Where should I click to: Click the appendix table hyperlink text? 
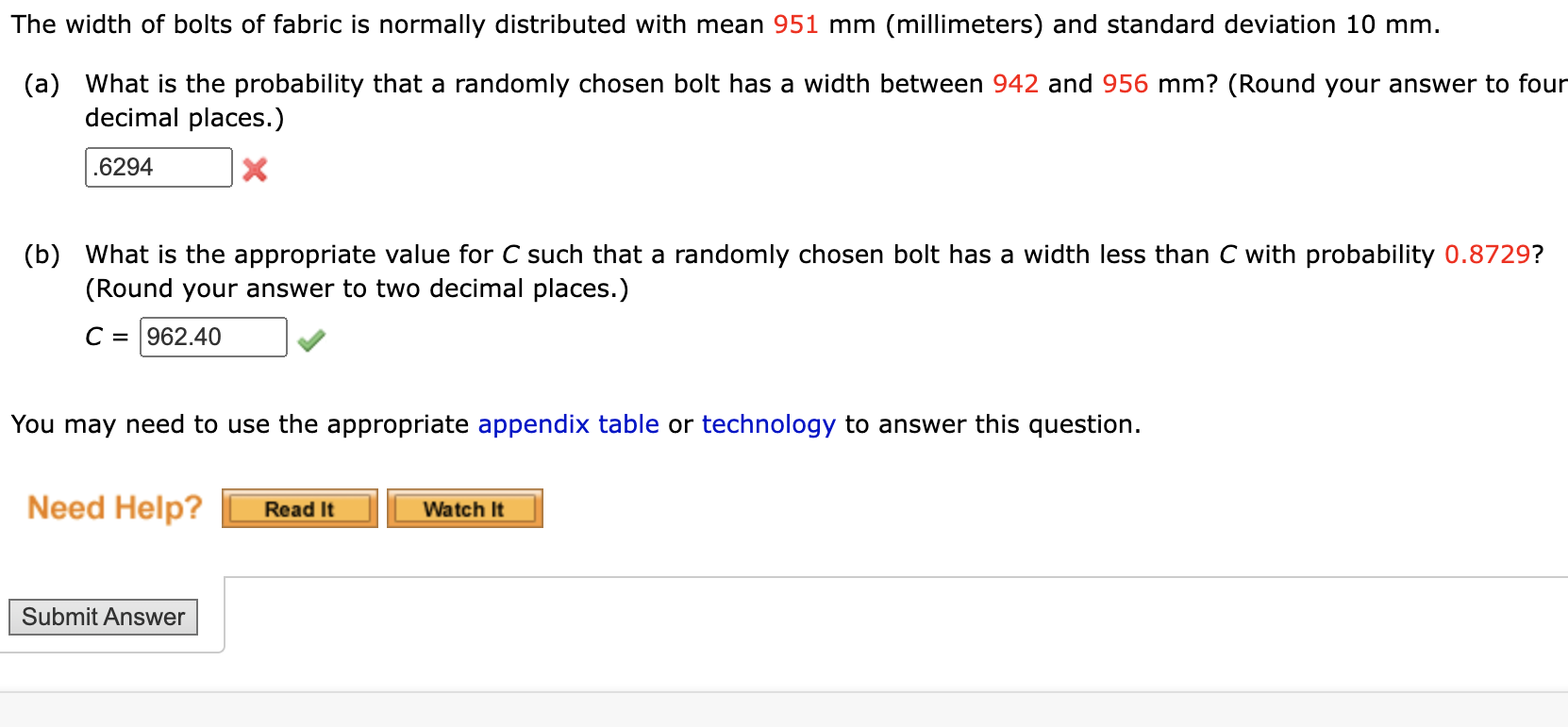coord(567,424)
